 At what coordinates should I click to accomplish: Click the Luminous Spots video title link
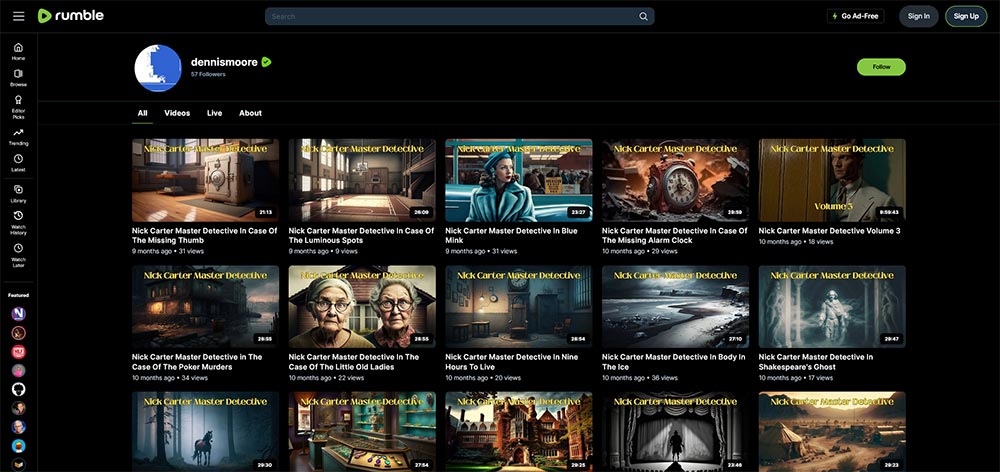click(x=361, y=235)
